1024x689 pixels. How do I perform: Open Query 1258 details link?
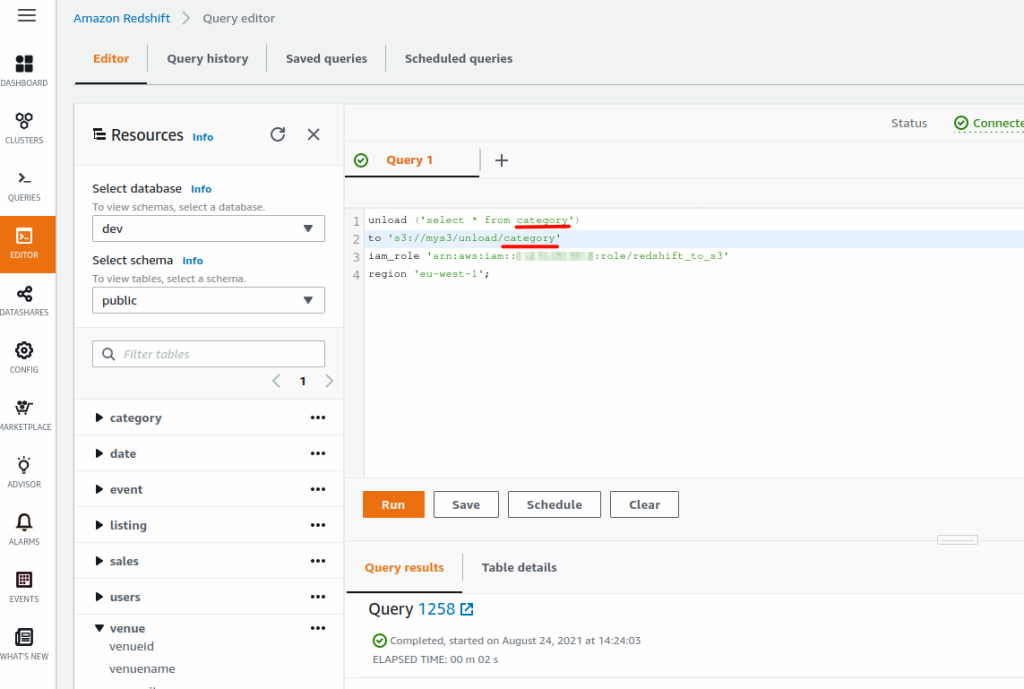click(438, 607)
